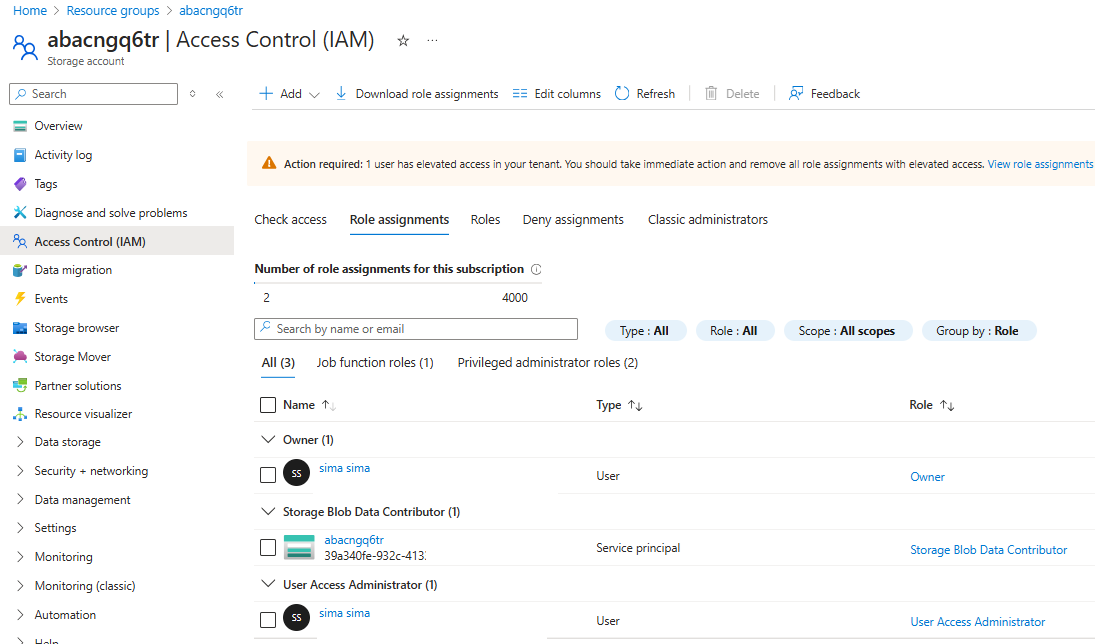Go to Home breadcrumb
The height and width of the screenshot is (644, 1095).
click(x=30, y=10)
